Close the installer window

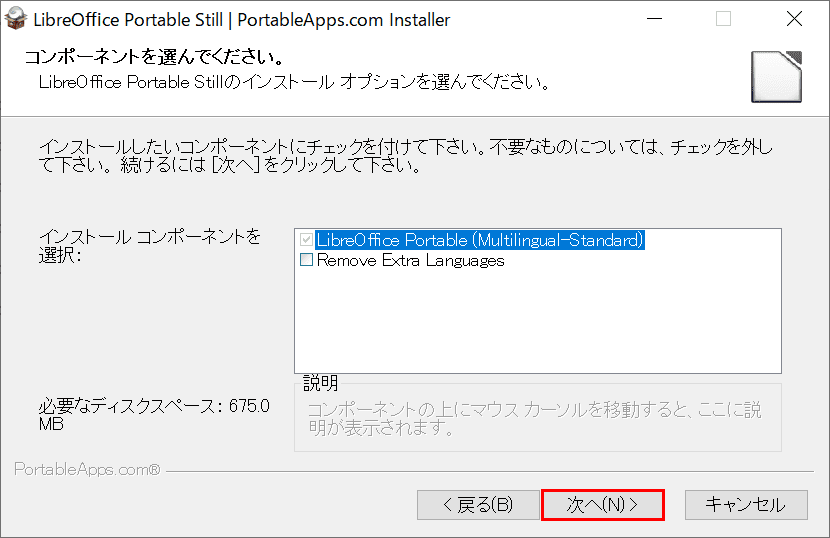pyautogui.click(x=794, y=19)
